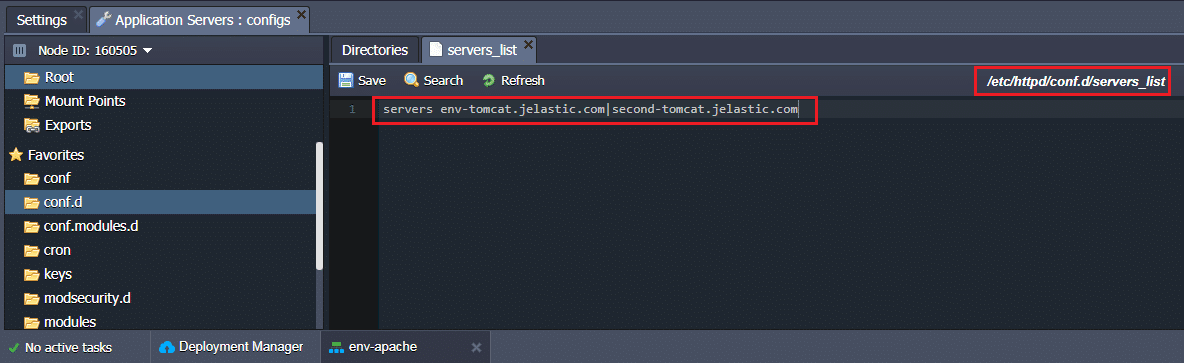Click the No active tasks status
The image size is (1184, 363).
click(68, 348)
